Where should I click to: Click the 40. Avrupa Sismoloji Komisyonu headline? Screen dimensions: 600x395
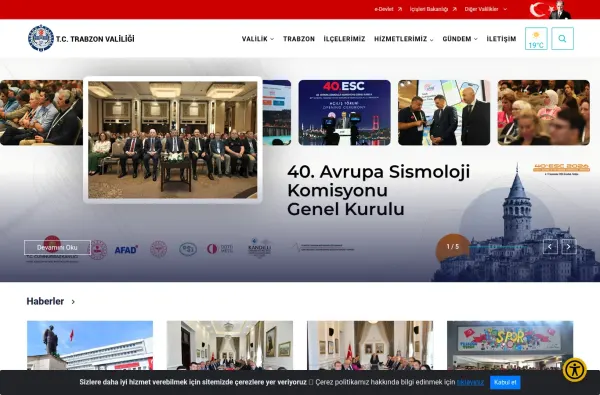coord(378,190)
